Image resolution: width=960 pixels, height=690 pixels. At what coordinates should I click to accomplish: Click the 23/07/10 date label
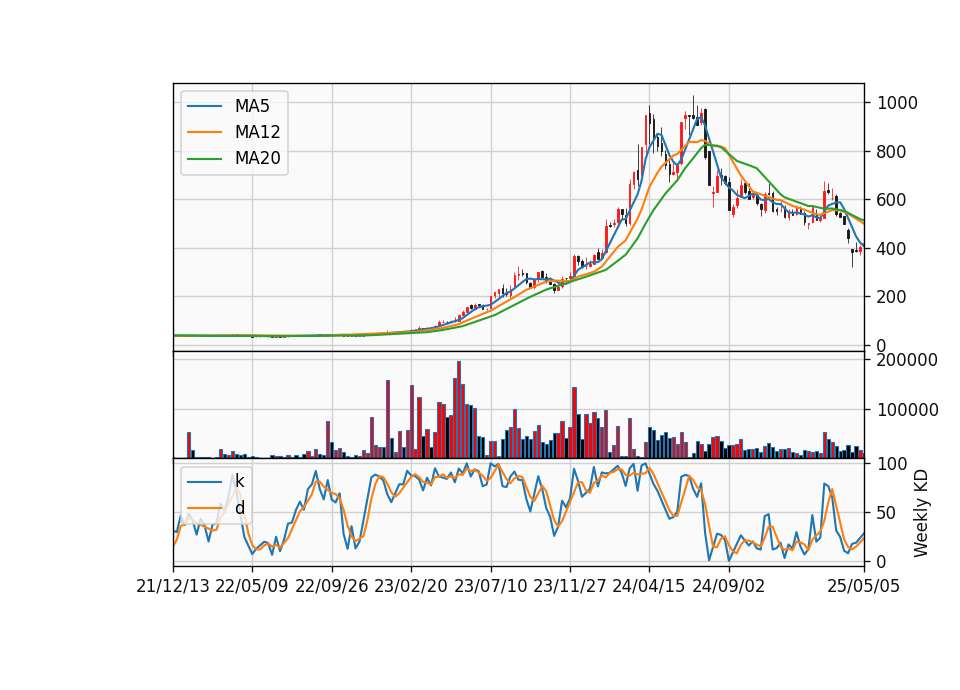490,586
